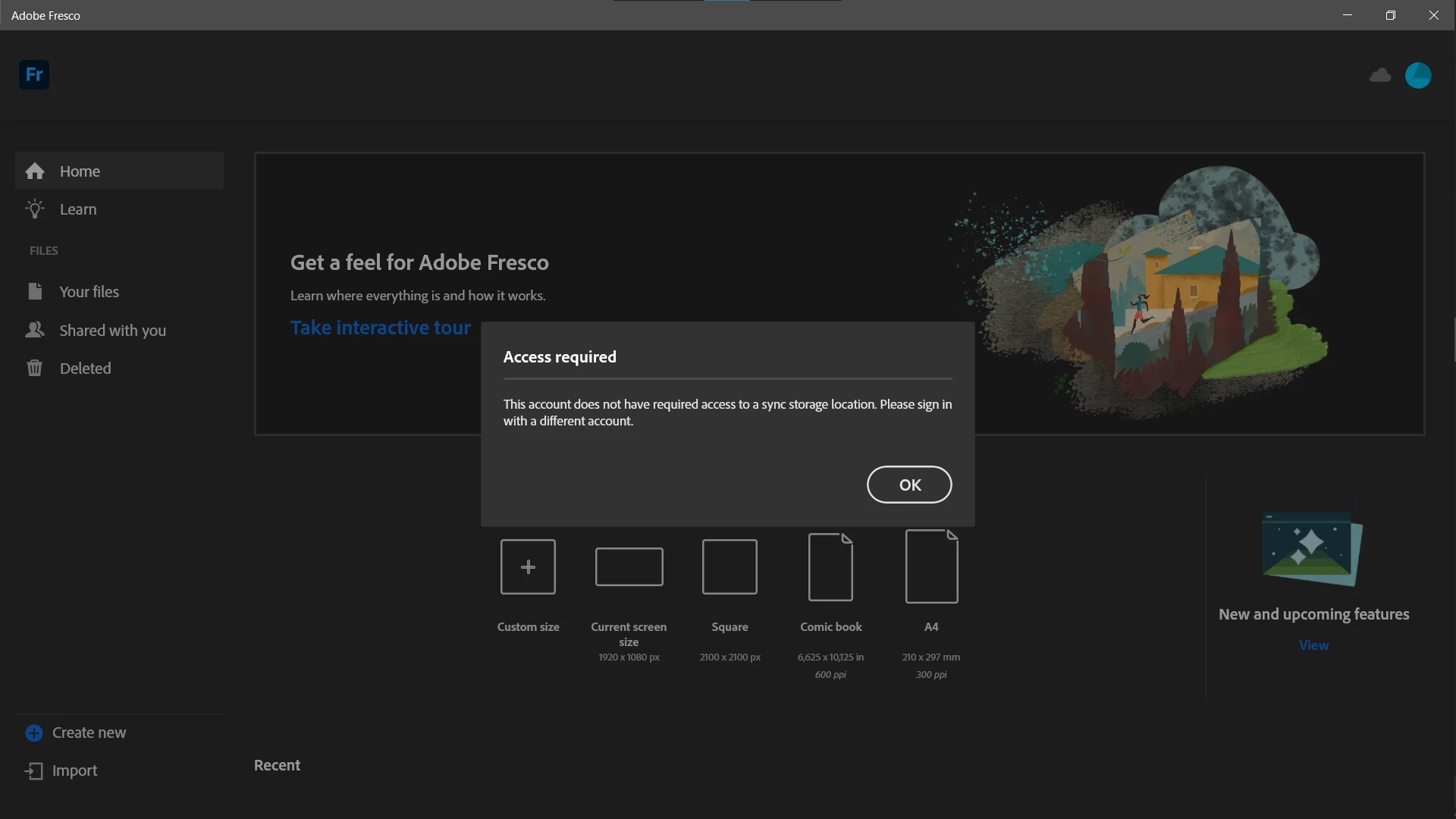Select the Comic book document preset
The width and height of the screenshot is (1456, 819).
coord(830,567)
